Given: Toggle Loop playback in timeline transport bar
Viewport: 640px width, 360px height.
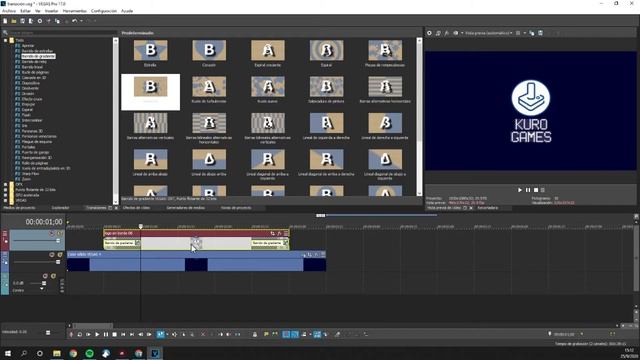Looking at the screenshot, I should pos(80,334).
